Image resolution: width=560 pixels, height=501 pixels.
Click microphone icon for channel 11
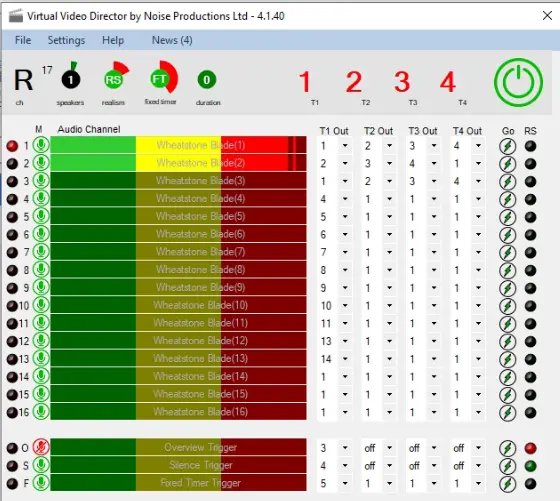click(41, 323)
